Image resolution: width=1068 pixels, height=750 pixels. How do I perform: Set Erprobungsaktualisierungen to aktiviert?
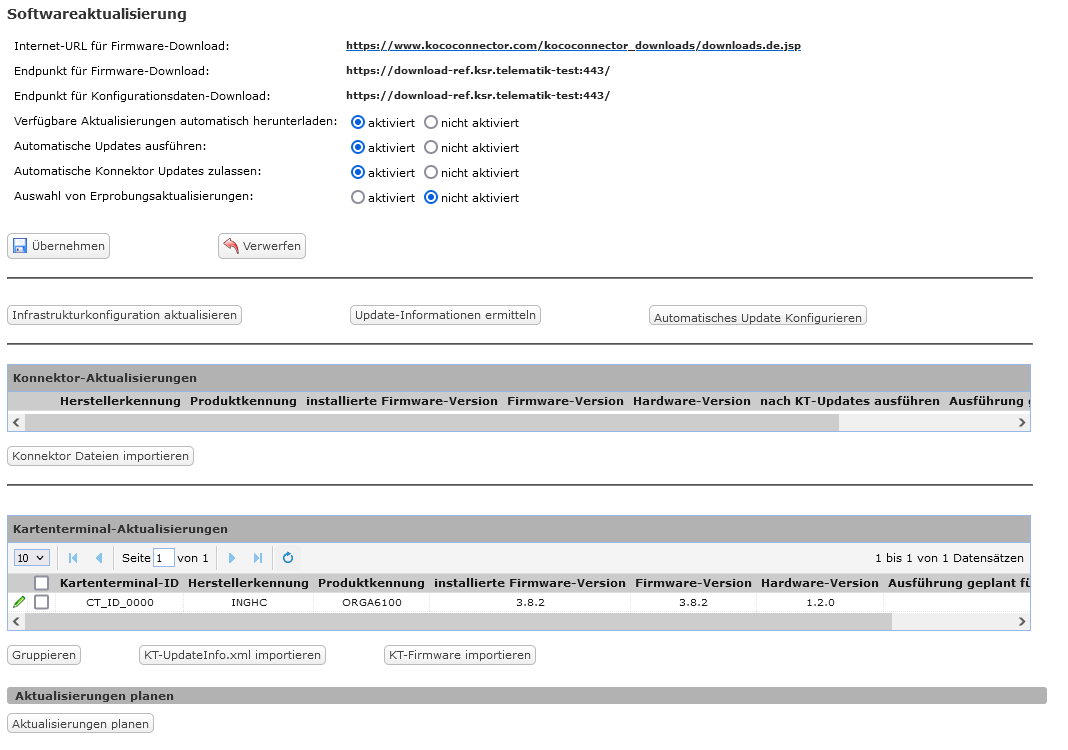358,198
